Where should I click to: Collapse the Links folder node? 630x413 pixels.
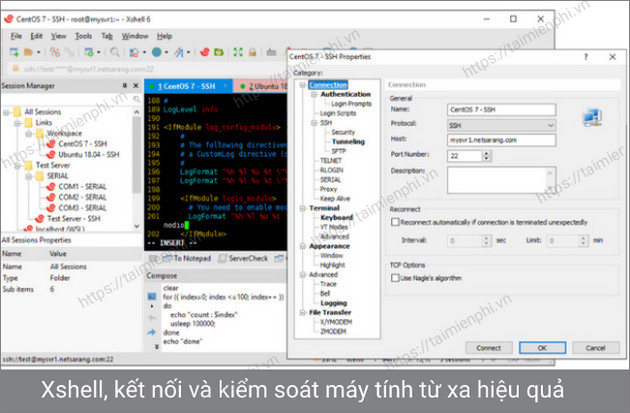click(x=17, y=123)
